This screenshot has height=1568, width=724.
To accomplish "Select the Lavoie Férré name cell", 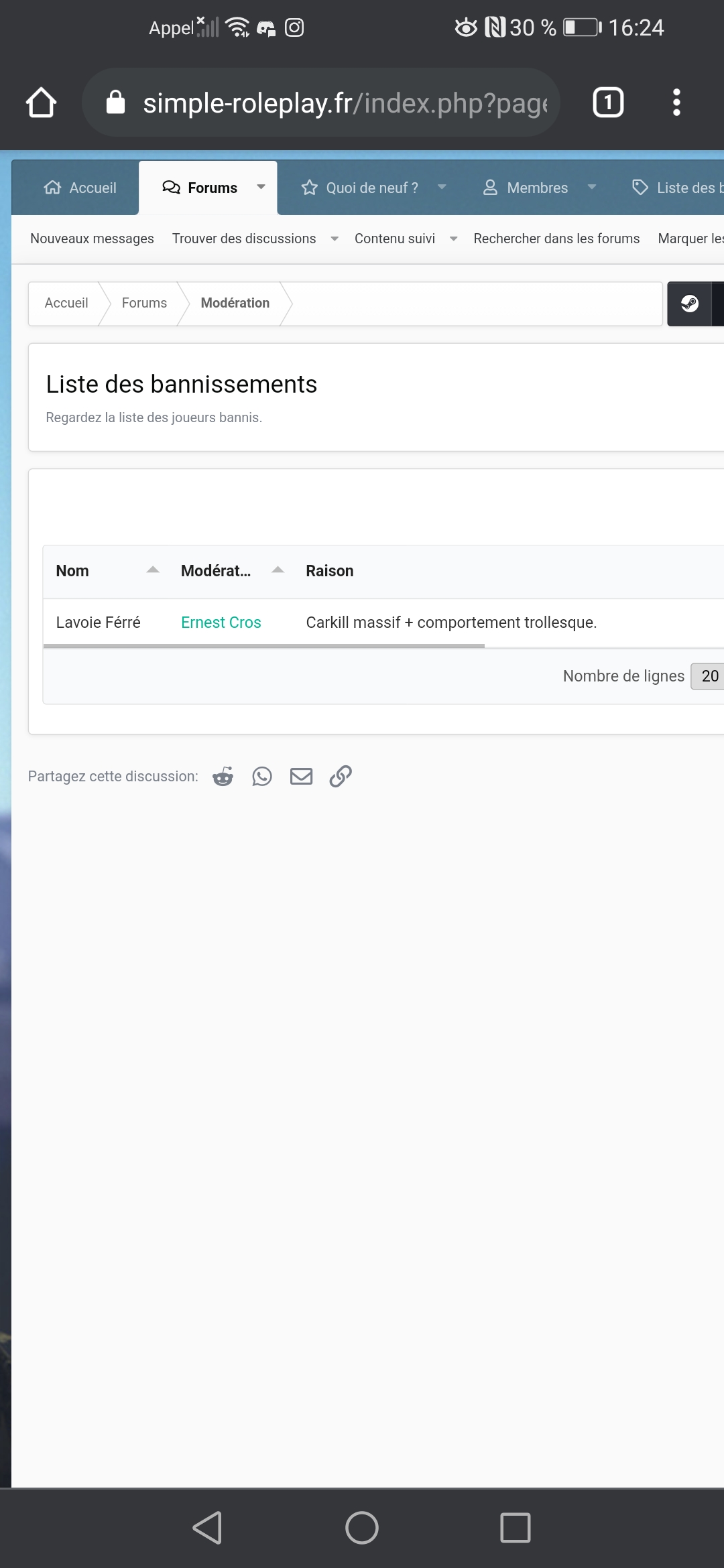I will (99, 623).
